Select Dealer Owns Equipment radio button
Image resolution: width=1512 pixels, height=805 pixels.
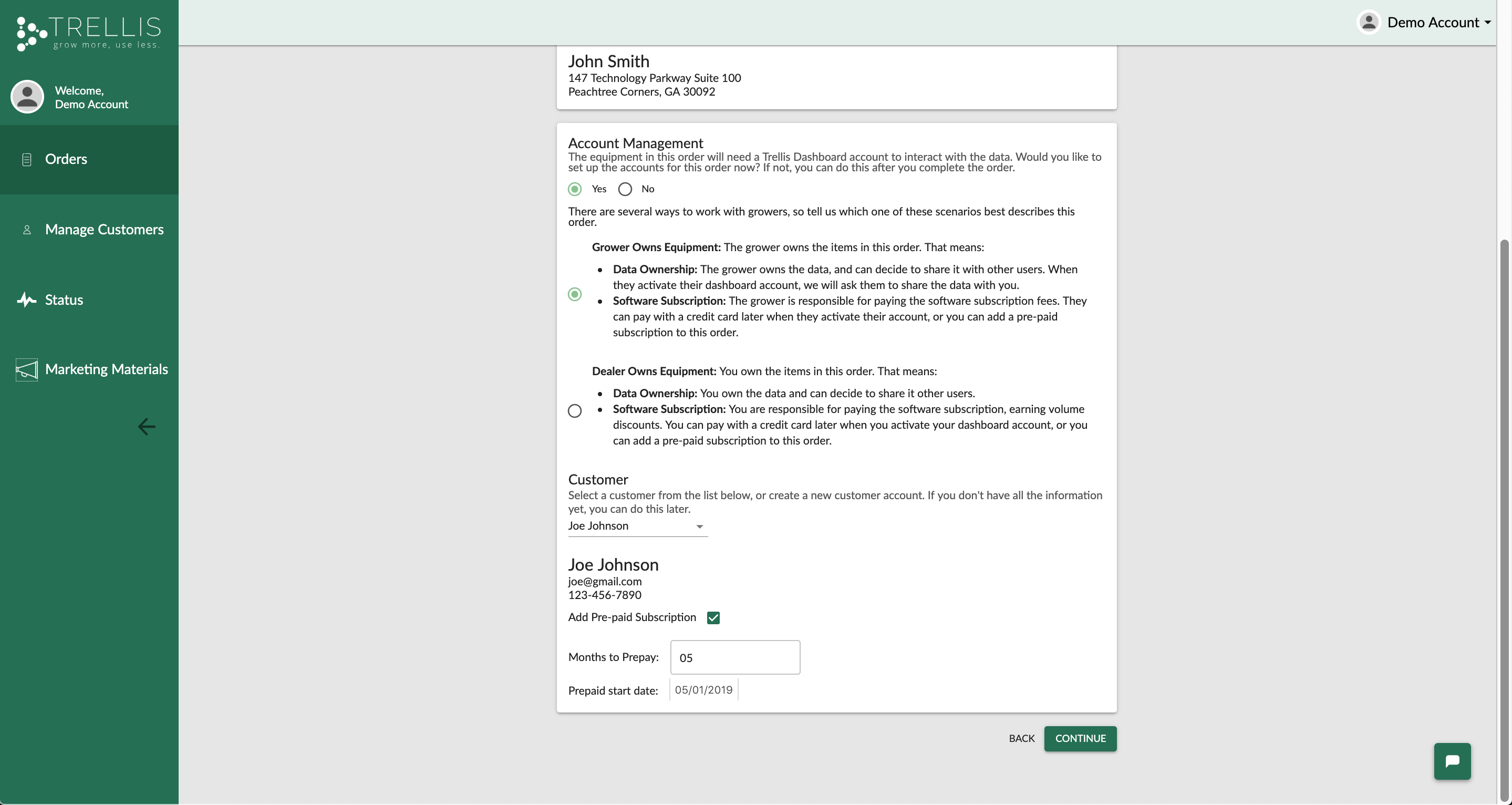[x=575, y=410]
